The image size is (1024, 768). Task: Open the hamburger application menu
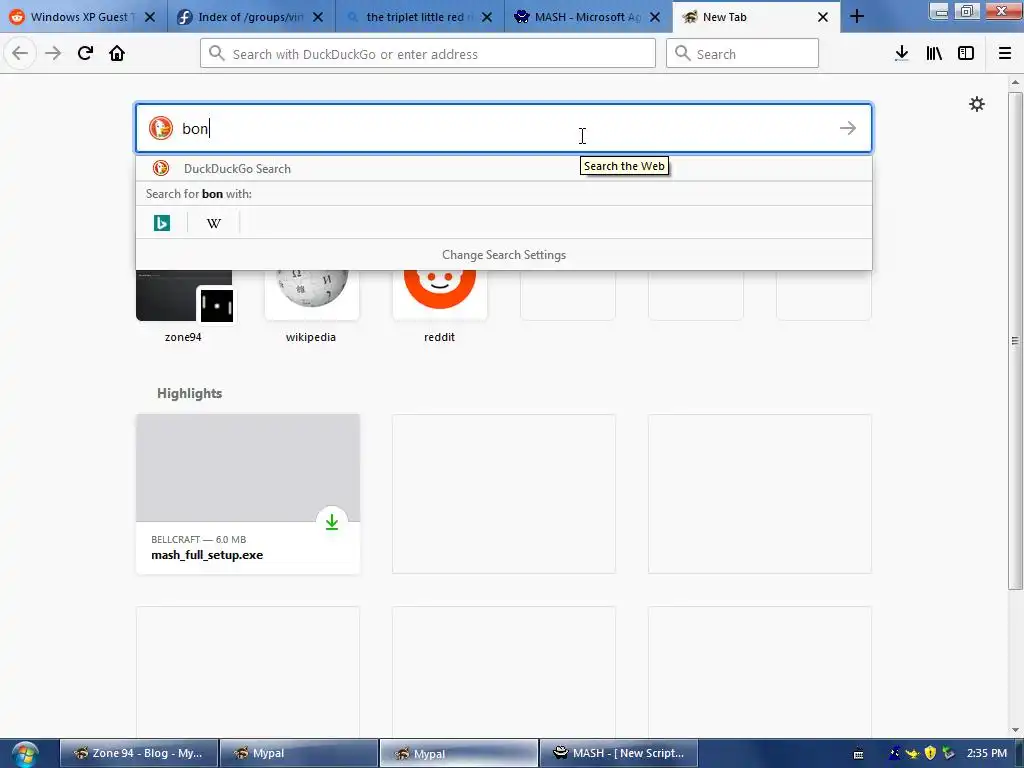coord(1005,53)
